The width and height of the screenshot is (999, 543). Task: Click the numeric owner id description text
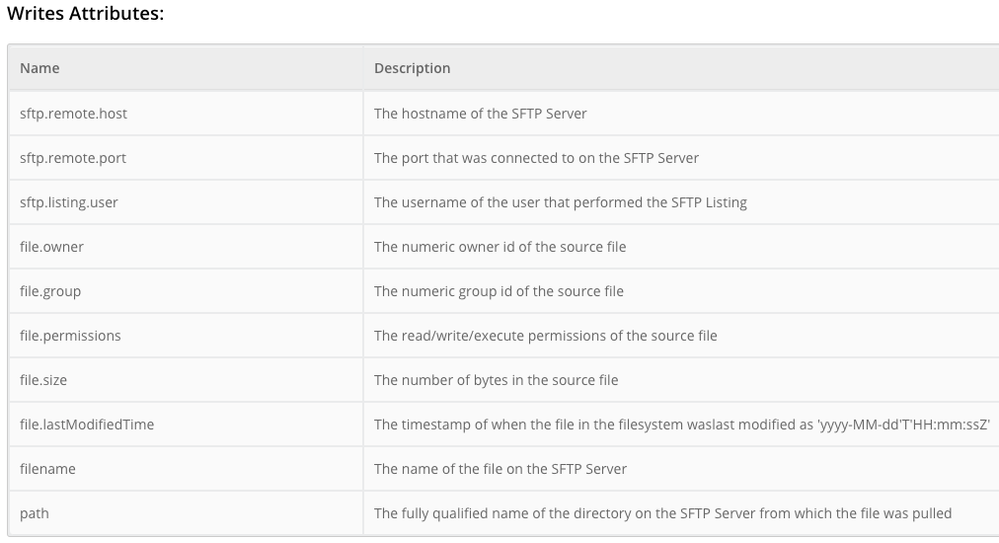click(500, 246)
